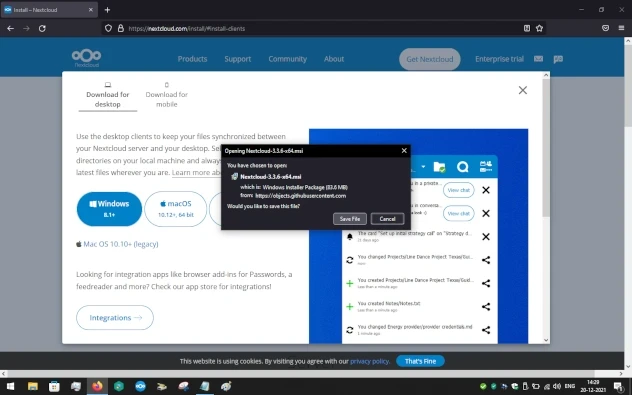
Task: Click the volume icon in system tray
Action: coord(557,387)
